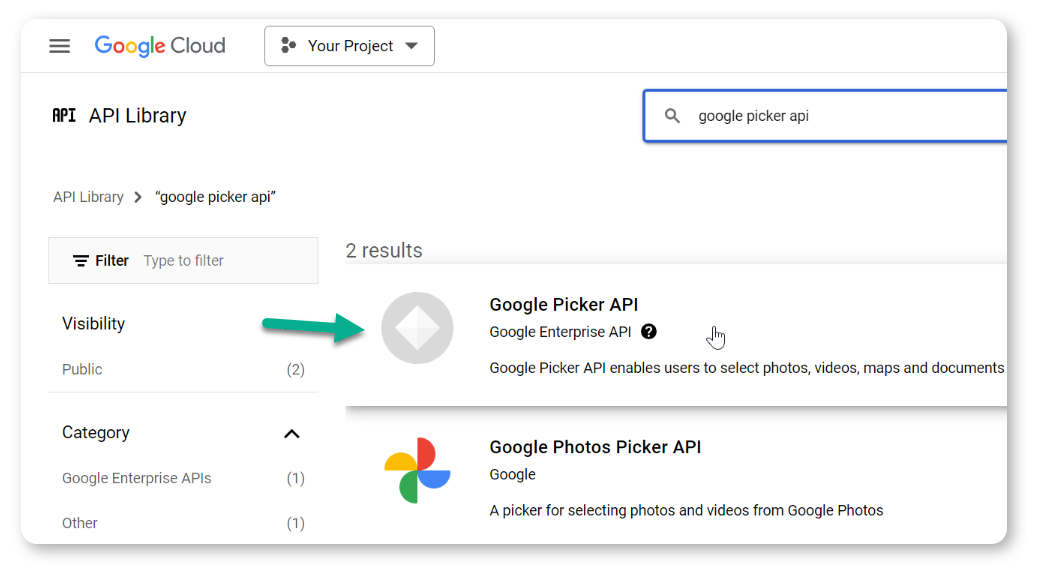Screen dimensions: 1037x573
Task: Click the 2 results text
Action: point(384,251)
